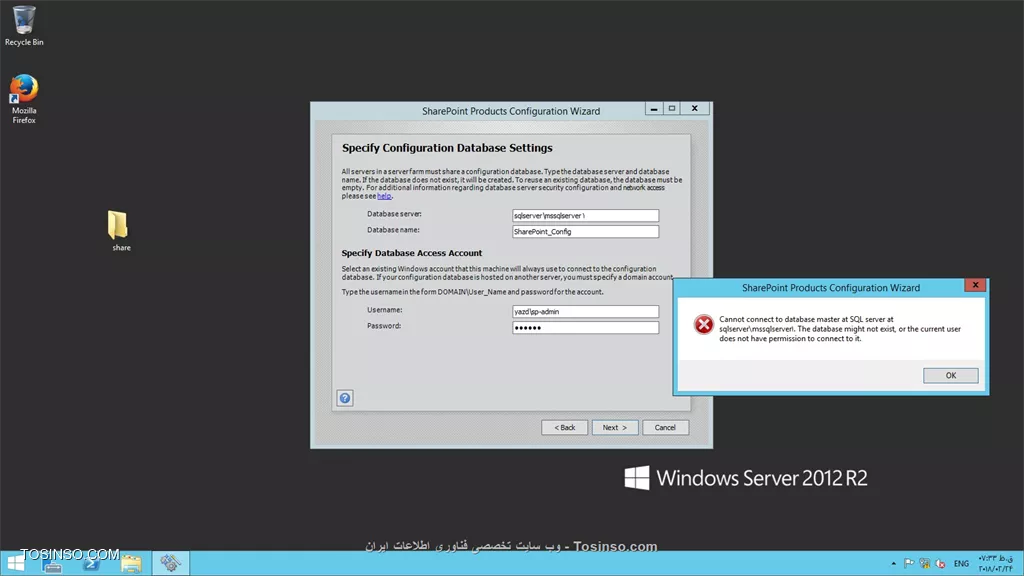The height and width of the screenshot is (576, 1024).
Task: Close the SharePoint Configuration Wizard main window
Action: pyautogui.click(x=694, y=108)
